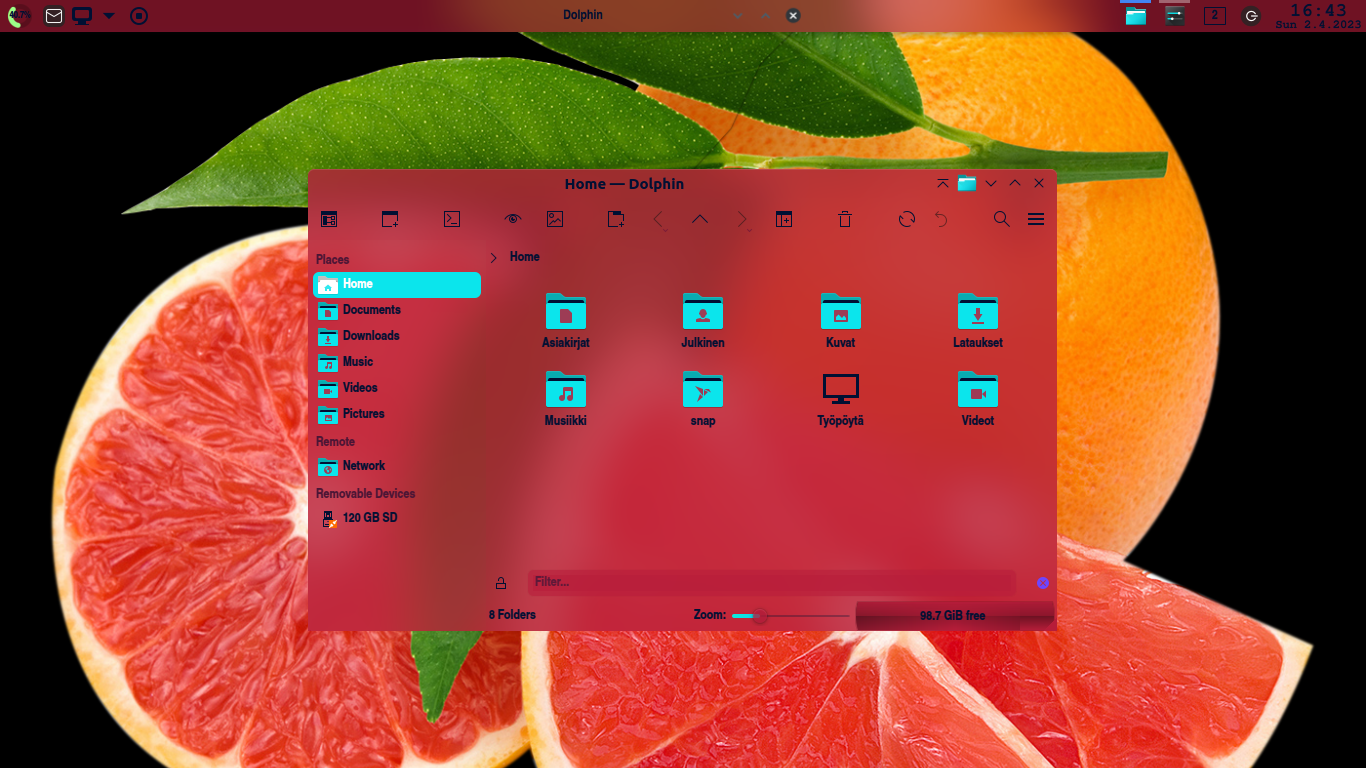Click the Removable Devices section header
1366x768 pixels.
(366, 494)
